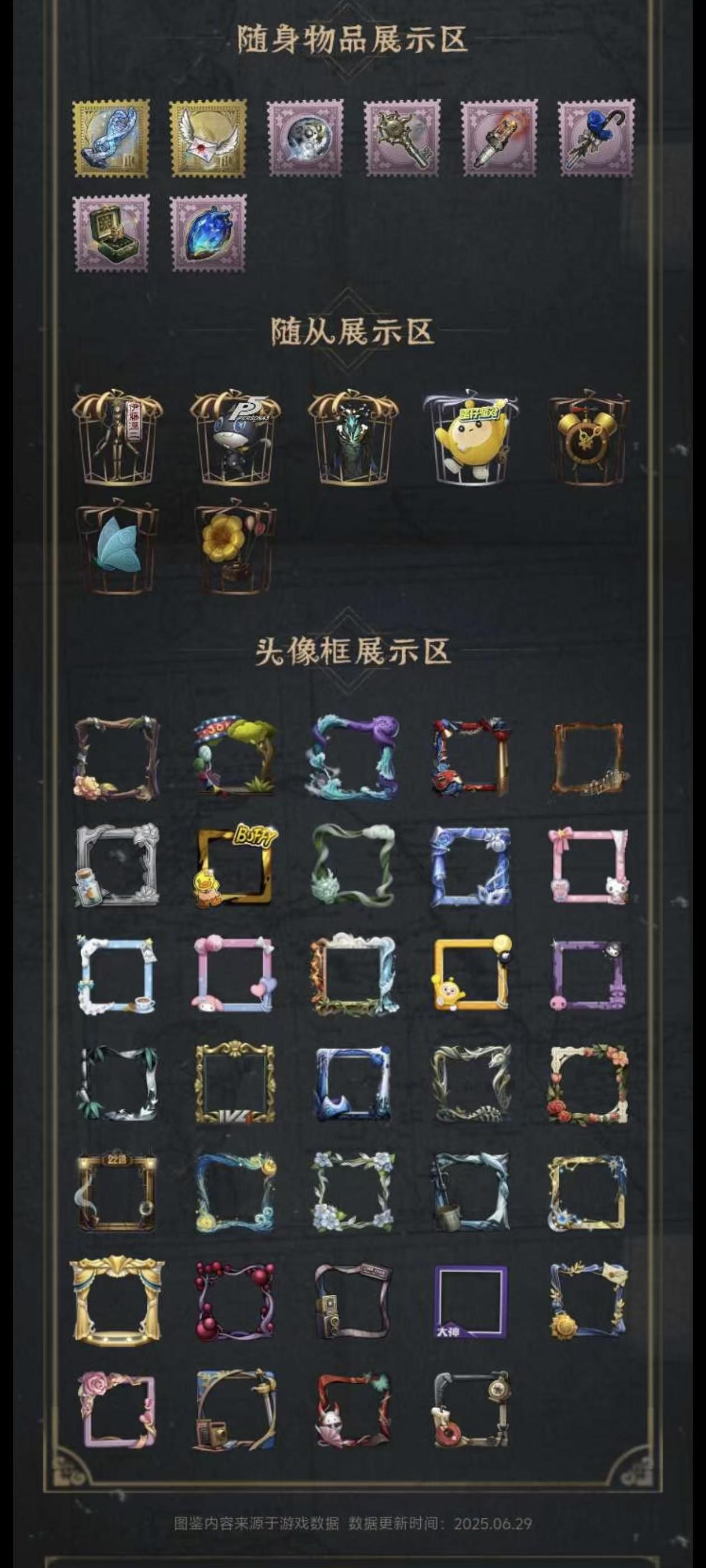Click the blue gem heart accessory stamp
The width and height of the screenshot is (706, 1568).
click(x=208, y=233)
